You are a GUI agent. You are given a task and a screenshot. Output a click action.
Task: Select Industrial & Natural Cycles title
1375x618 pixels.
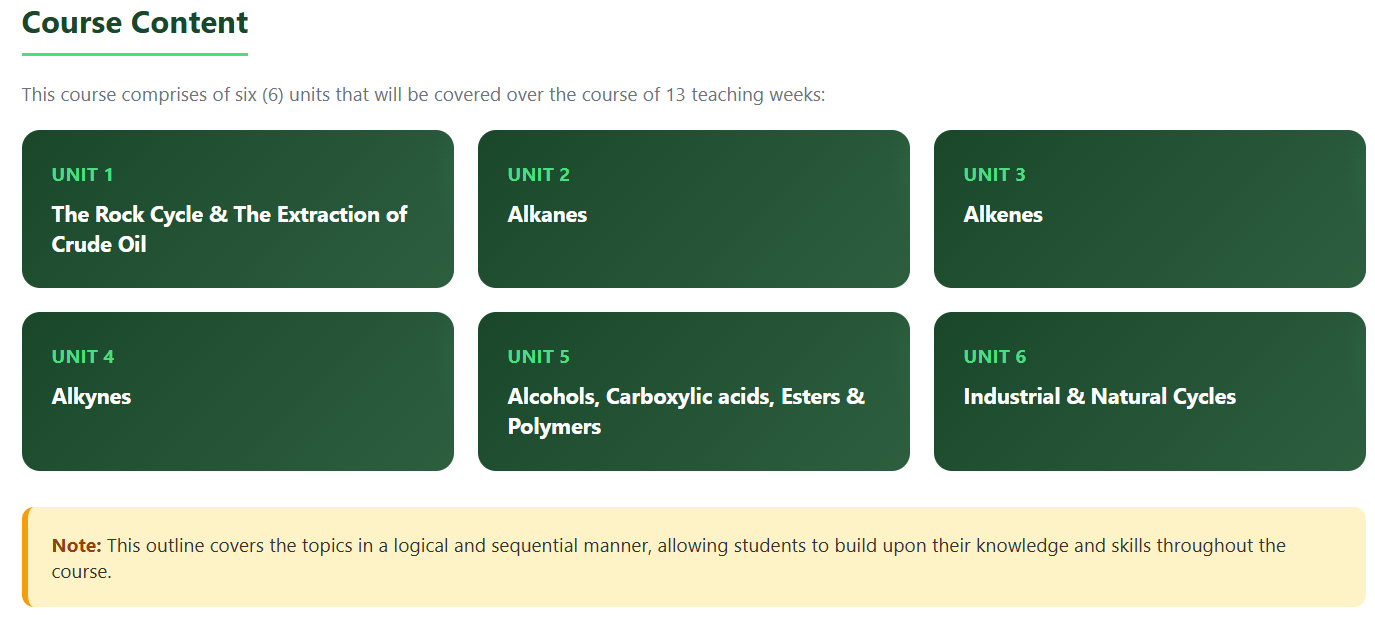tap(1099, 397)
